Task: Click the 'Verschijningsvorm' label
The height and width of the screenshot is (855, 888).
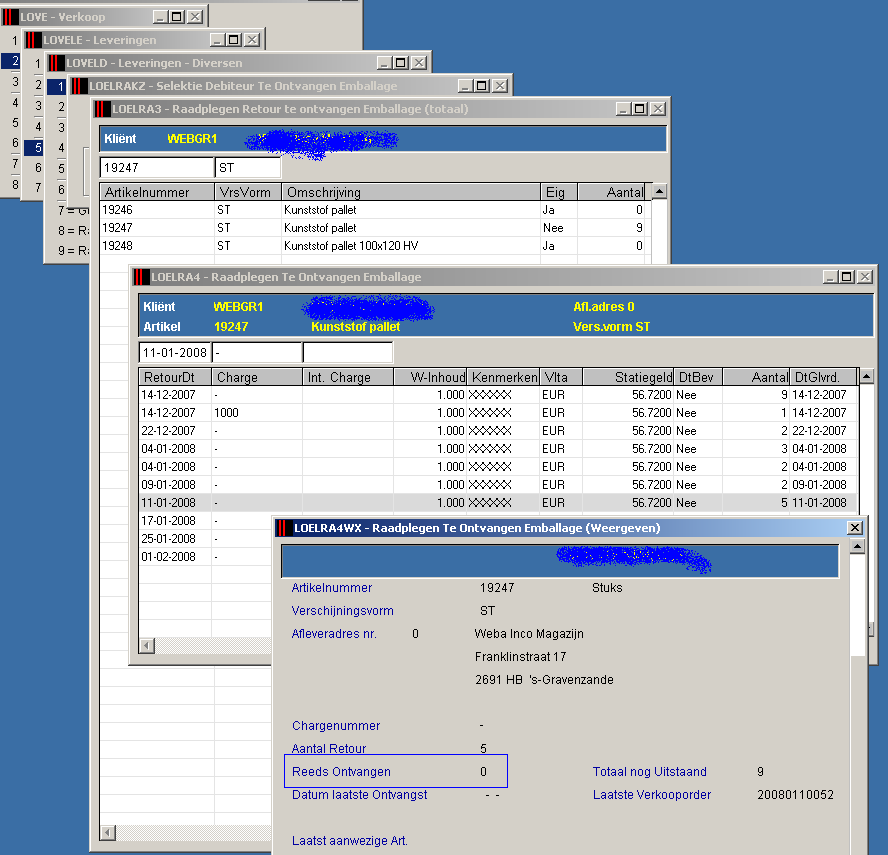Action: pyautogui.click(x=343, y=611)
